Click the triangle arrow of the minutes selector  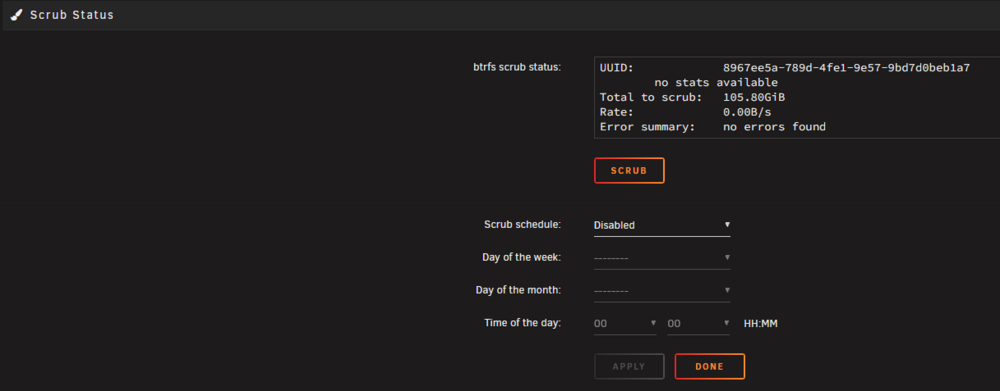[727, 323]
